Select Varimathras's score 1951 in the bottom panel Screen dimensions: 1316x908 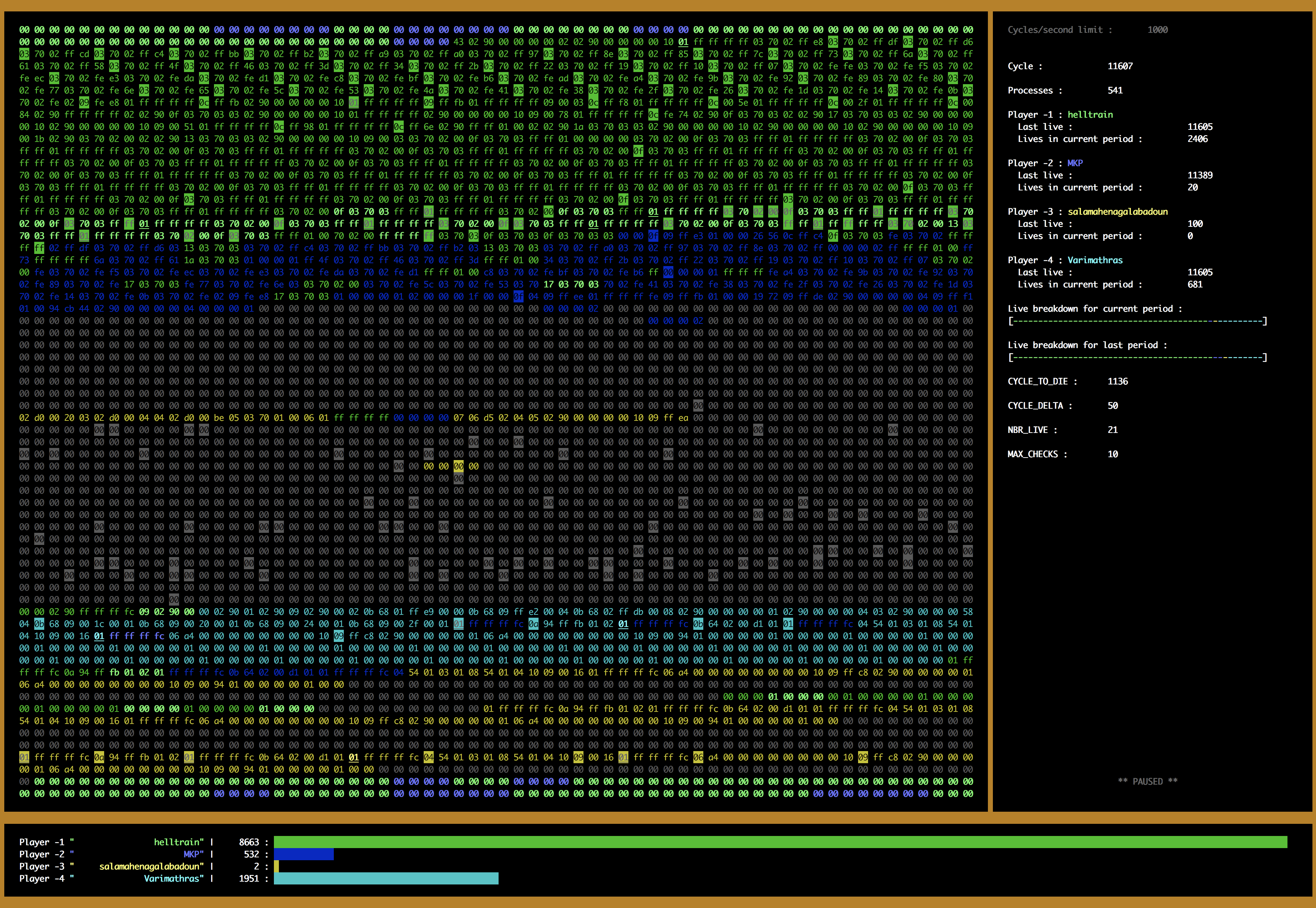click(249, 879)
